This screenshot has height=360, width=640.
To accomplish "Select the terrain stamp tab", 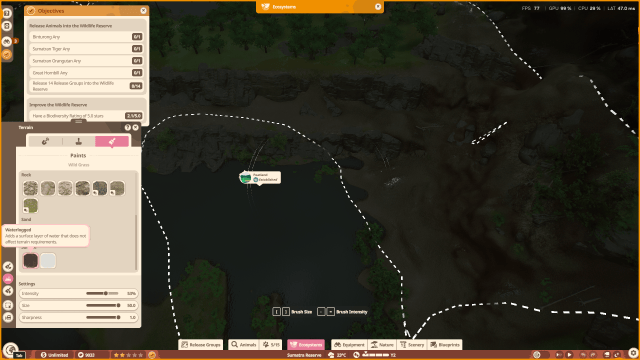I will [79, 141].
